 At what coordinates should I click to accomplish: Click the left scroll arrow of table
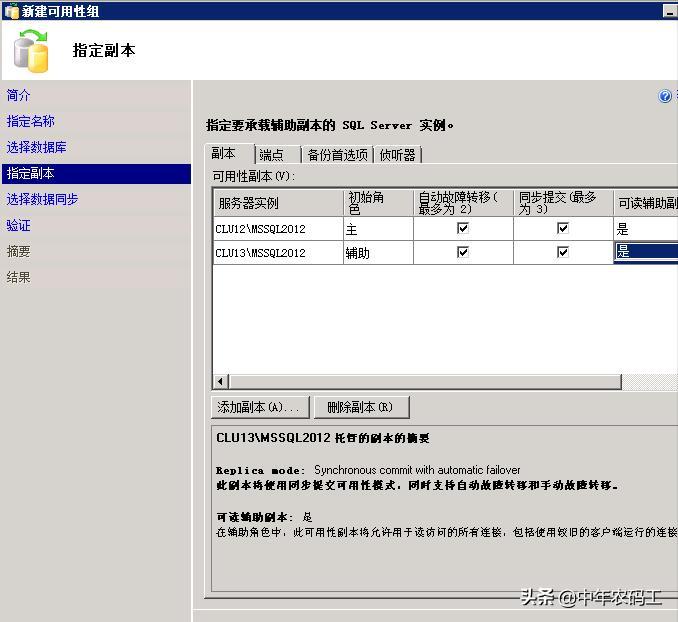click(221, 382)
